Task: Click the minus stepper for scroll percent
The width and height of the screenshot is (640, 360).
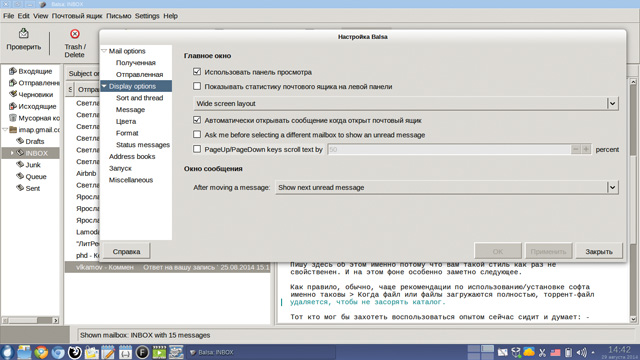Action: 576,149
